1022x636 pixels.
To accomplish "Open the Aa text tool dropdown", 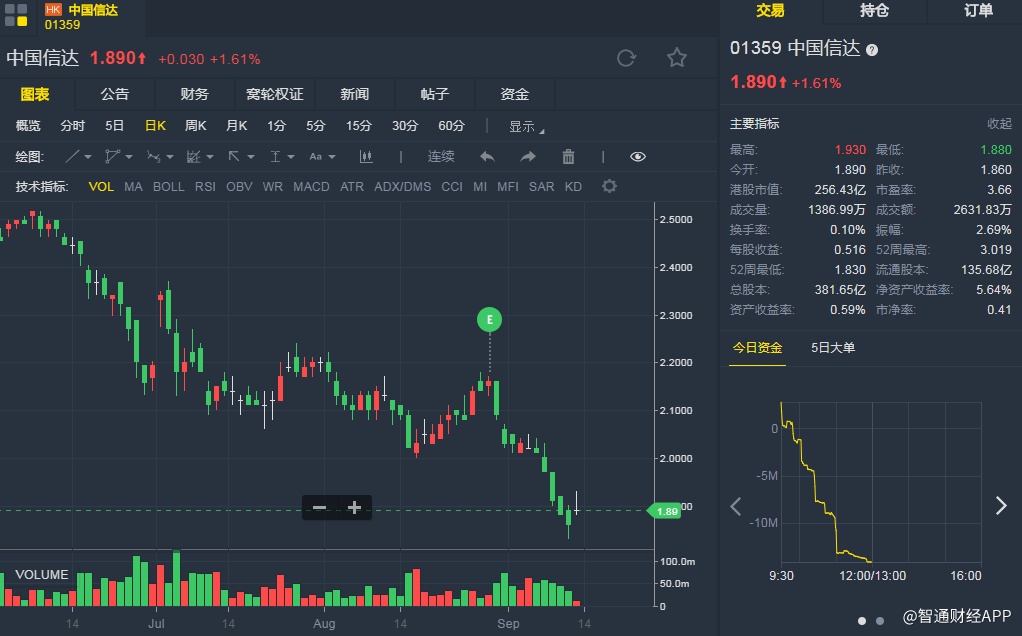I will click(x=321, y=157).
